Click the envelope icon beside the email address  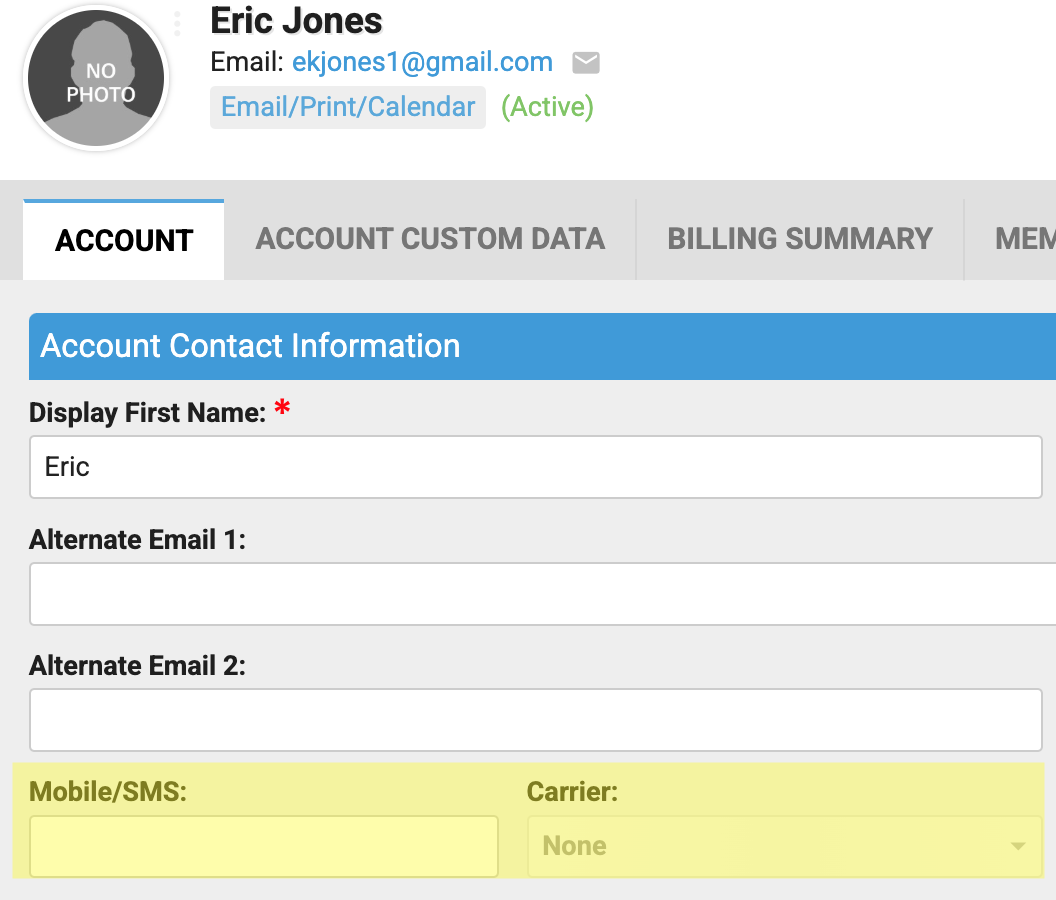[x=586, y=63]
